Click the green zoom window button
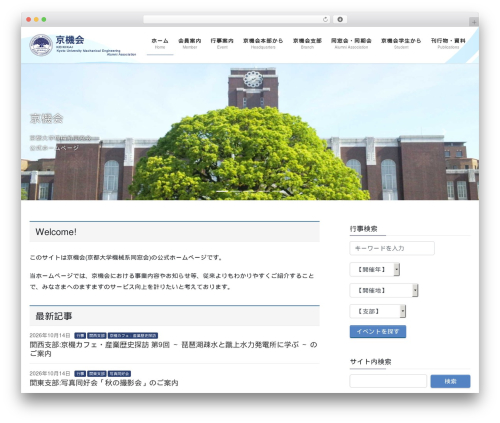 44,20
